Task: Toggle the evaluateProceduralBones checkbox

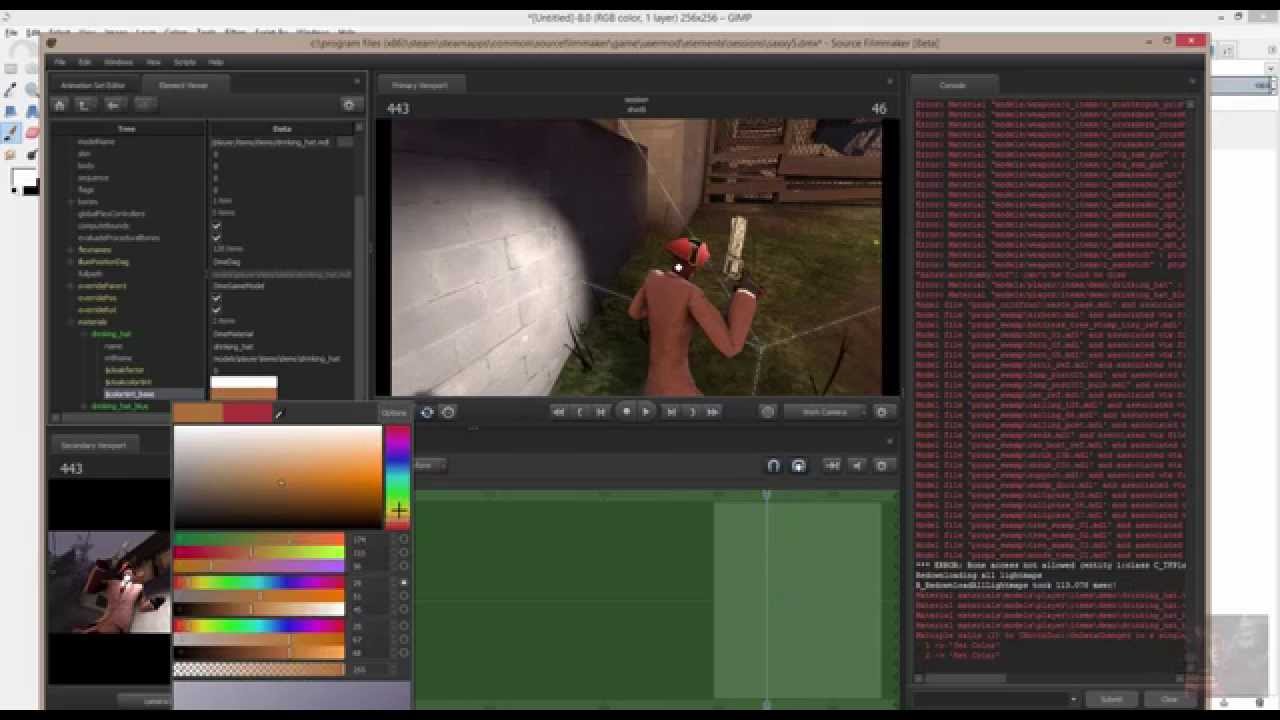Action: tap(216, 238)
